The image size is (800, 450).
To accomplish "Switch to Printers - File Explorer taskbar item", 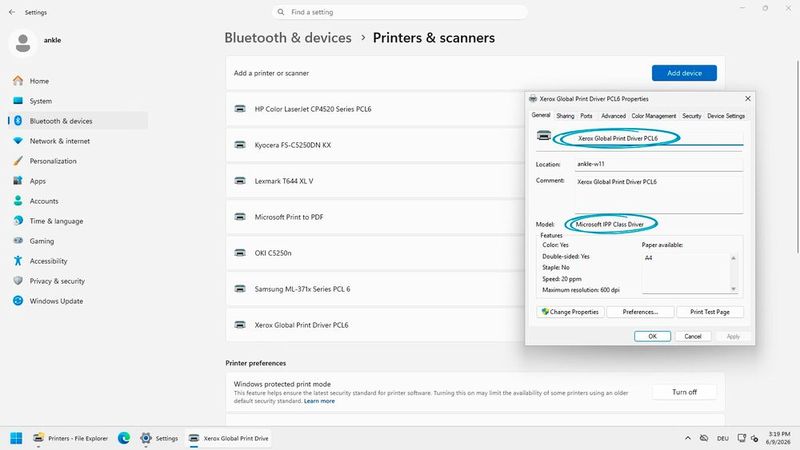I will (70, 438).
